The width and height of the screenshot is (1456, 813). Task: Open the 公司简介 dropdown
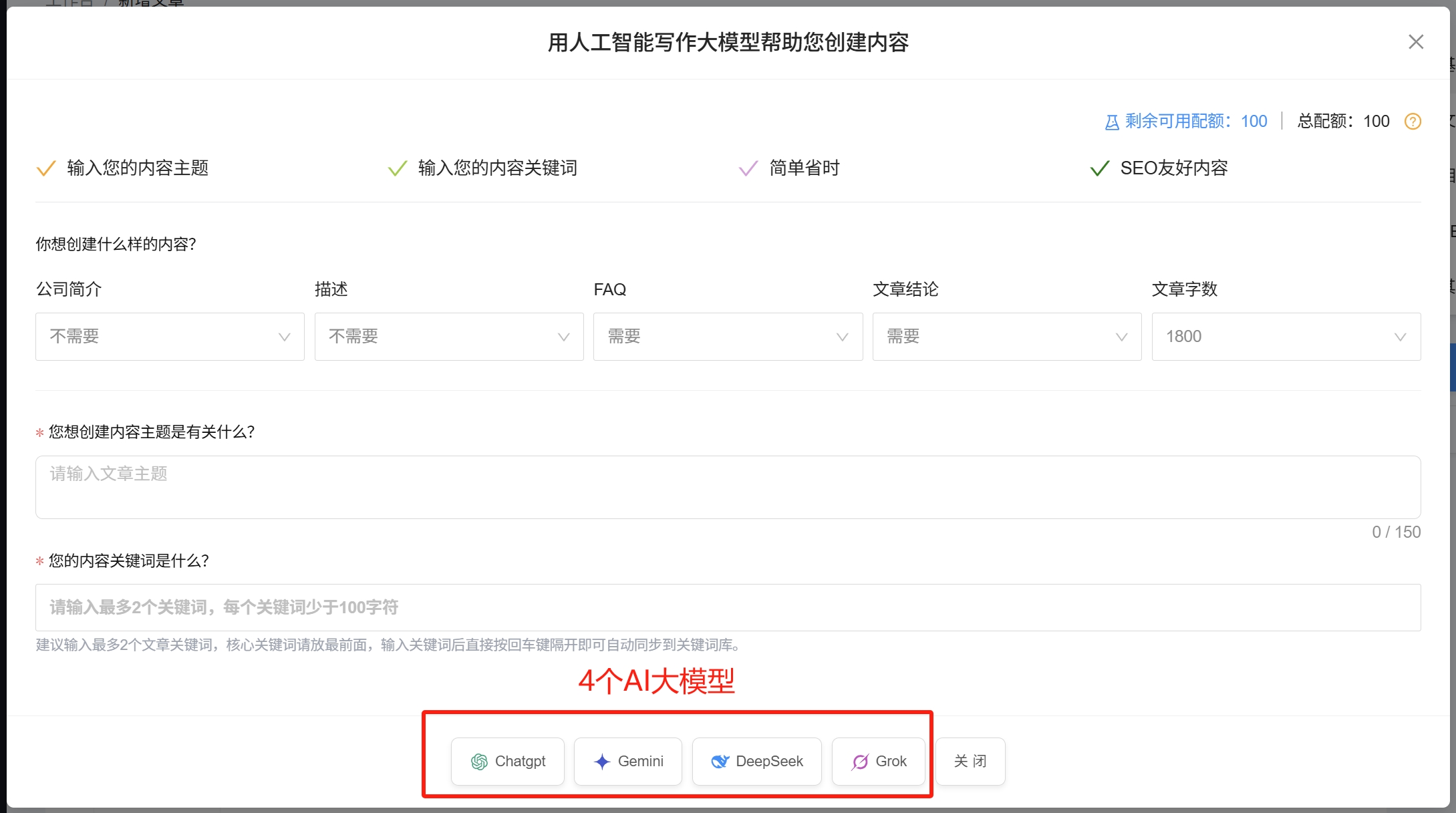click(x=170, y=337)
